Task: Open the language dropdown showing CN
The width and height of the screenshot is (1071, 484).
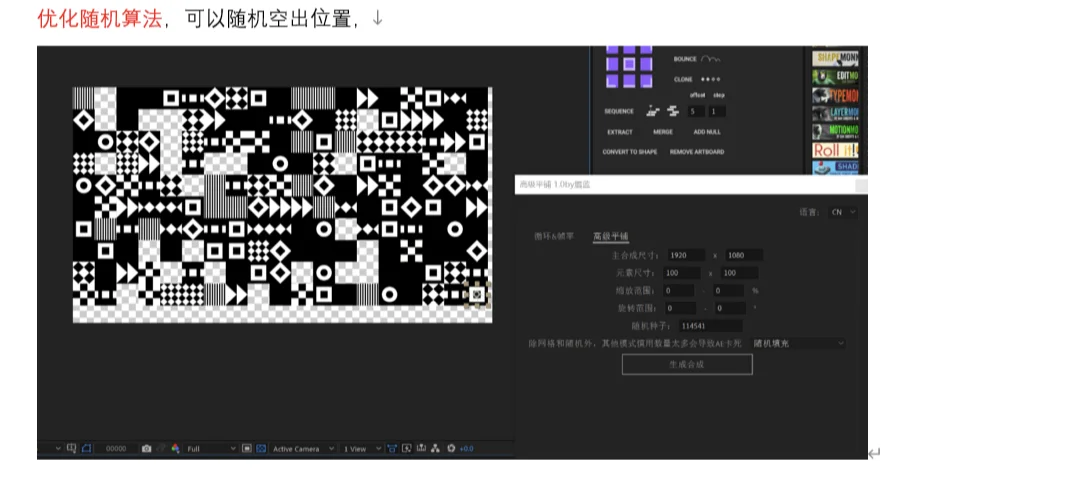Action: (x=842, y=212)
